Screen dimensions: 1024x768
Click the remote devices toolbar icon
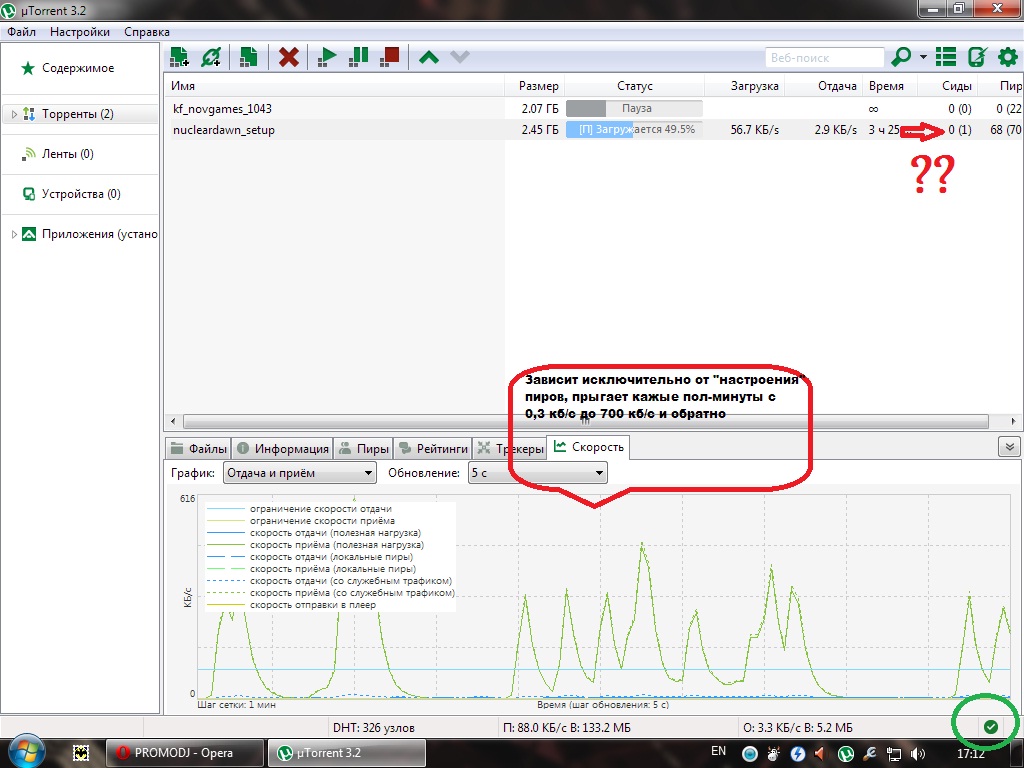point(977,57)
